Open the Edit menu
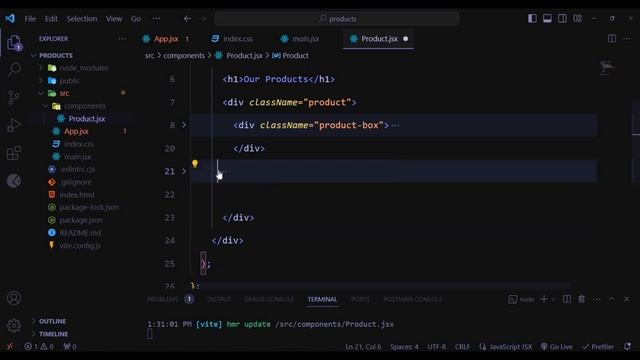640x360 pixels. click(x=51, y=19)
